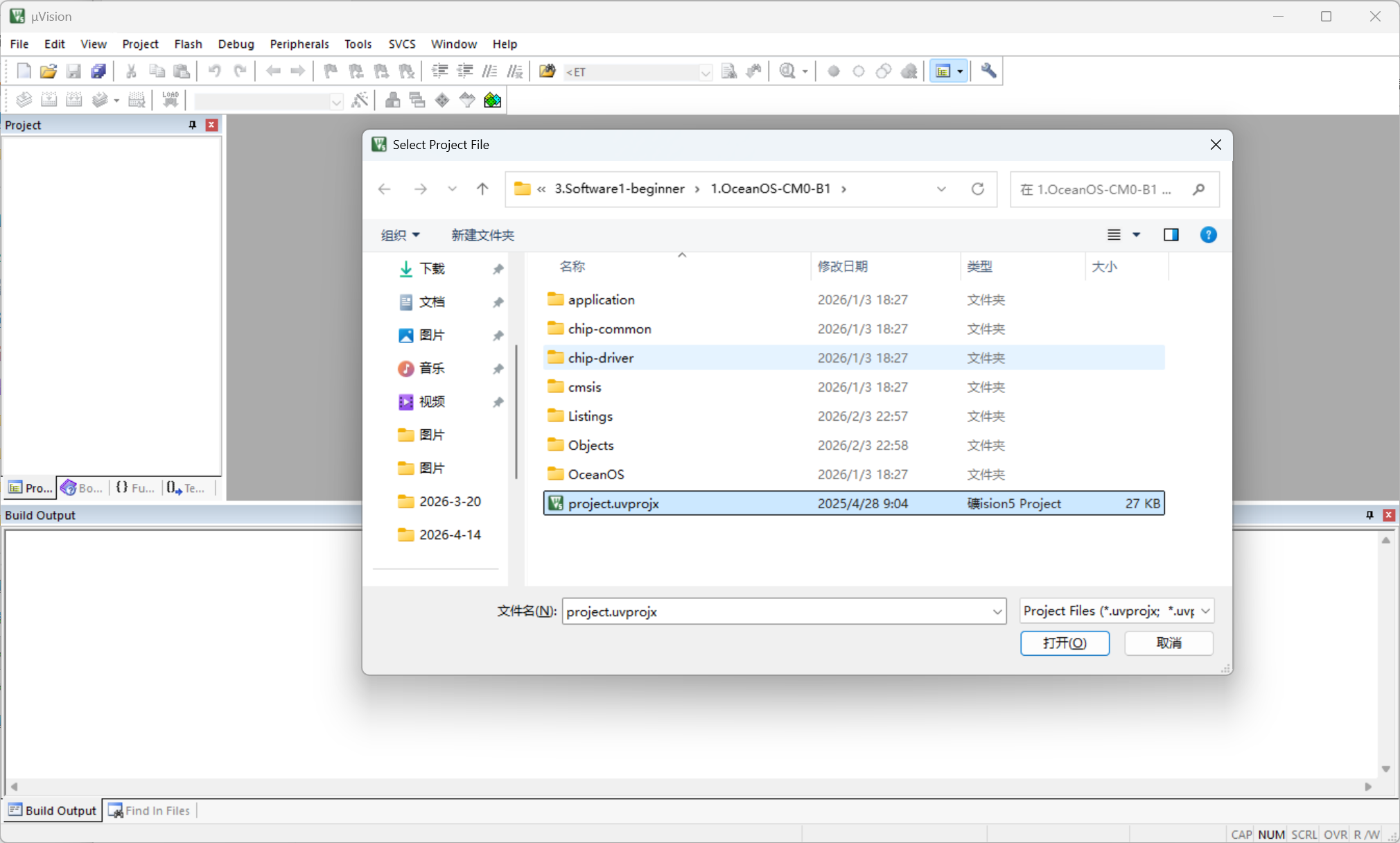Open the Flash menu
Image resolution: width=1400 pixels, height=843 pixels.
(x=188, y=44)
